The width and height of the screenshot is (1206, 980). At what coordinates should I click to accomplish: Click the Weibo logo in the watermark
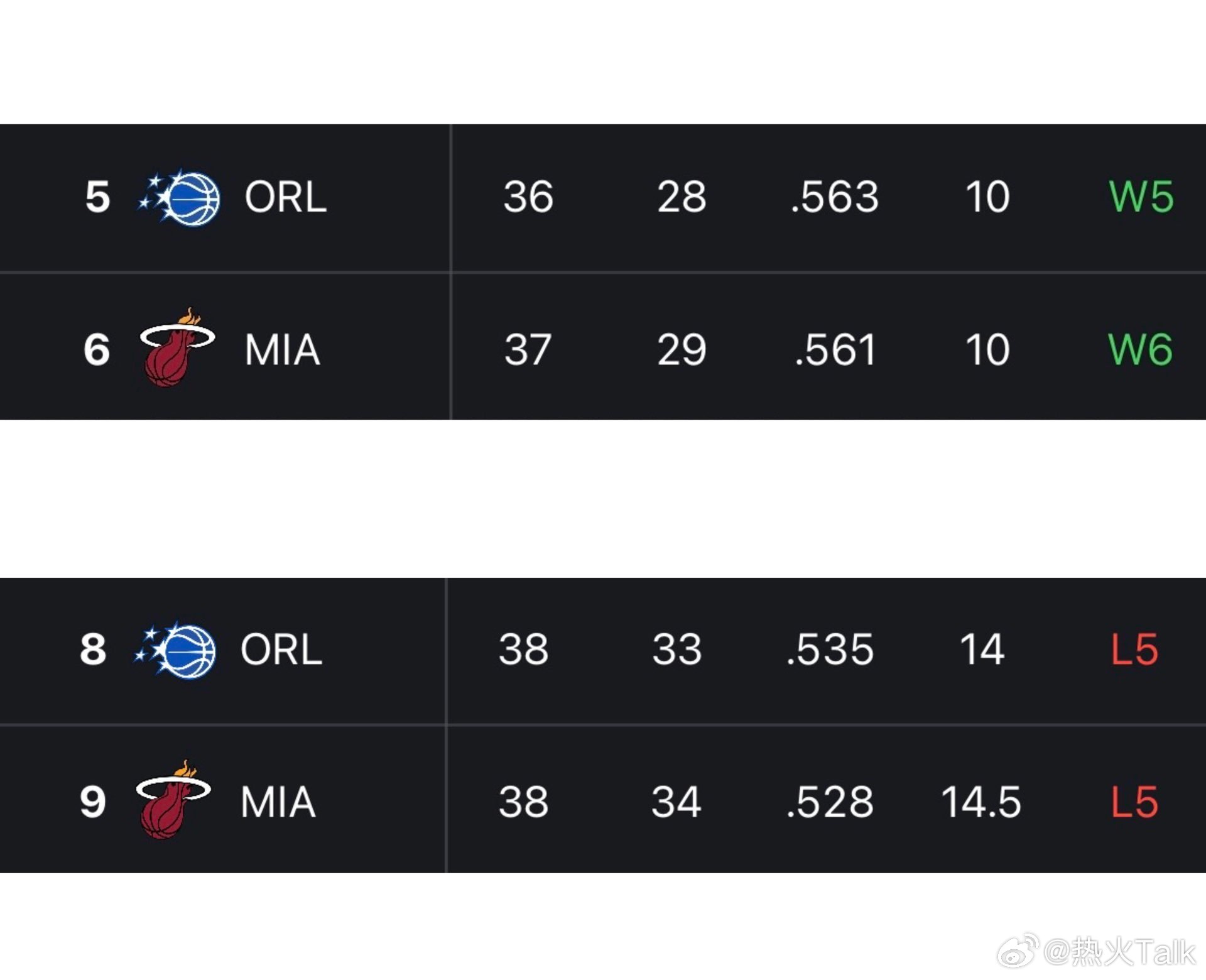pyautogui.click(x=1018, y=950)
